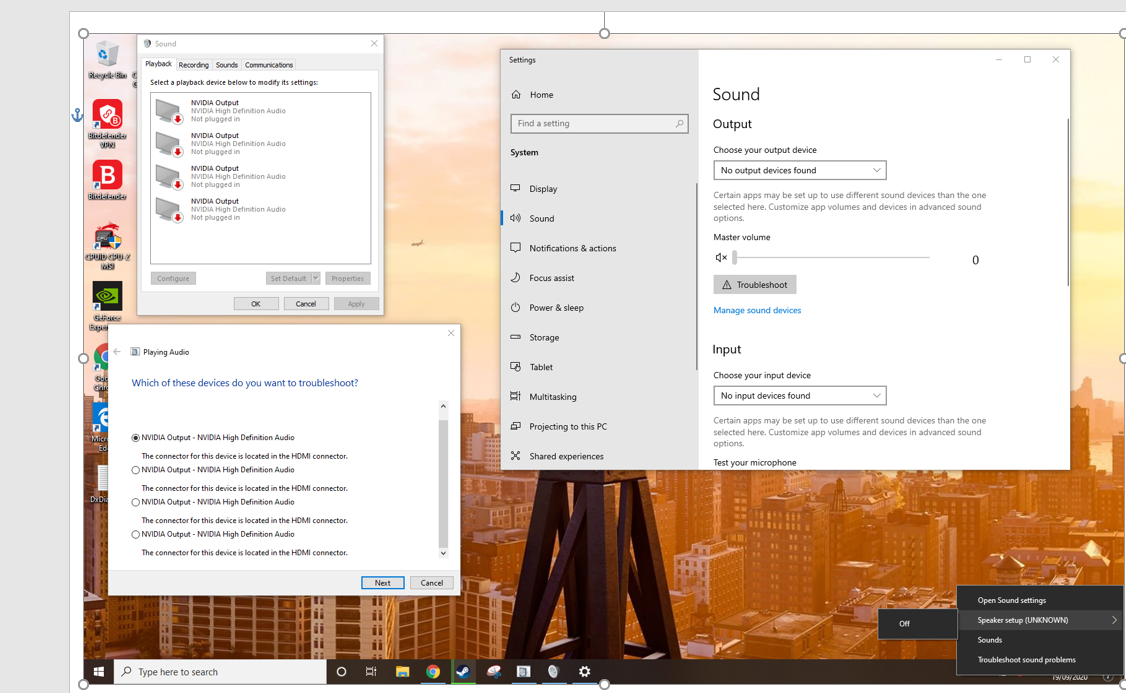Expand the Speaker setup (UNKNOWN) submenu
The image size is (1126, 693).
[x=1038, y=620]
